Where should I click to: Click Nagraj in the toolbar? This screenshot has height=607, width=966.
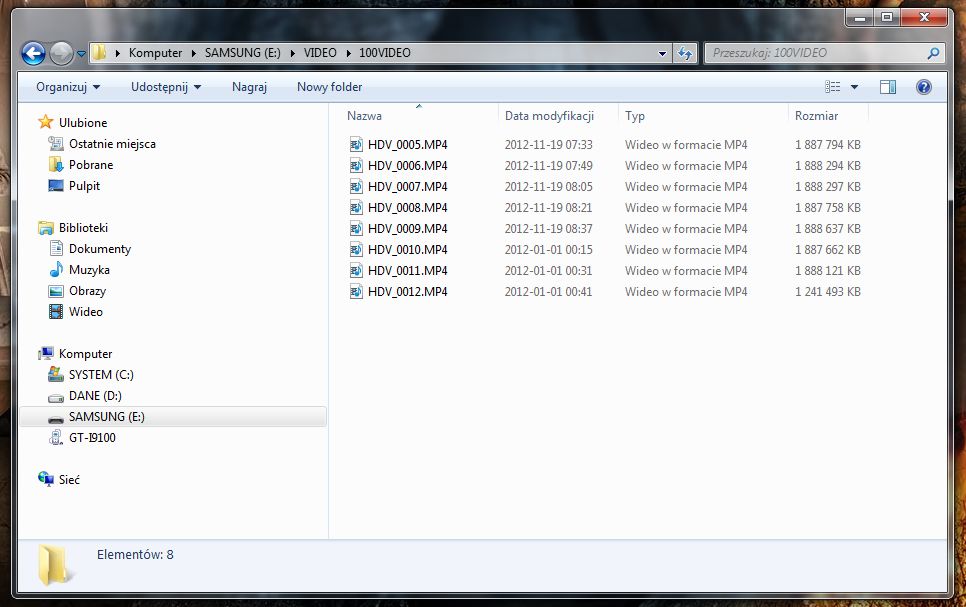[249, 87]
